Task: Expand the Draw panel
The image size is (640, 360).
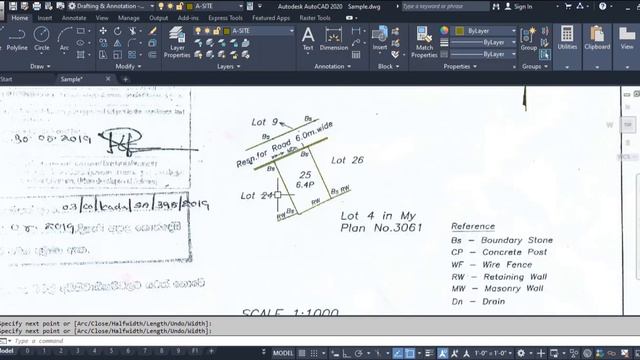Action: tap(40, 67)
